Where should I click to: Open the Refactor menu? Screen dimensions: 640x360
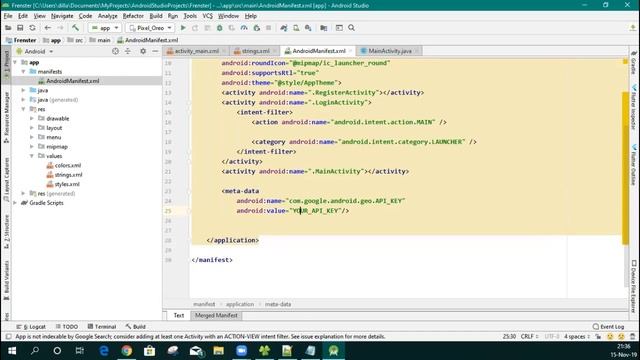[133, 16]
